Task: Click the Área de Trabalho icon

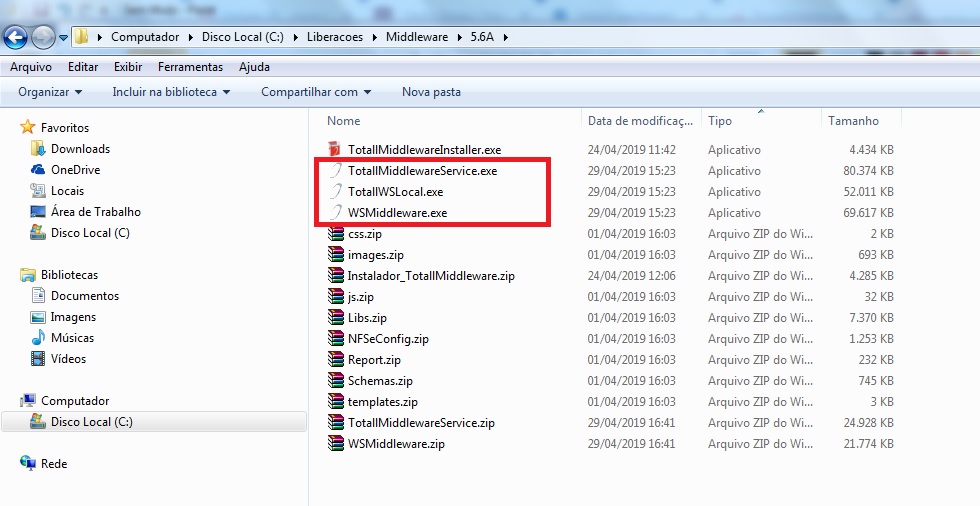Action: [38, 212]
